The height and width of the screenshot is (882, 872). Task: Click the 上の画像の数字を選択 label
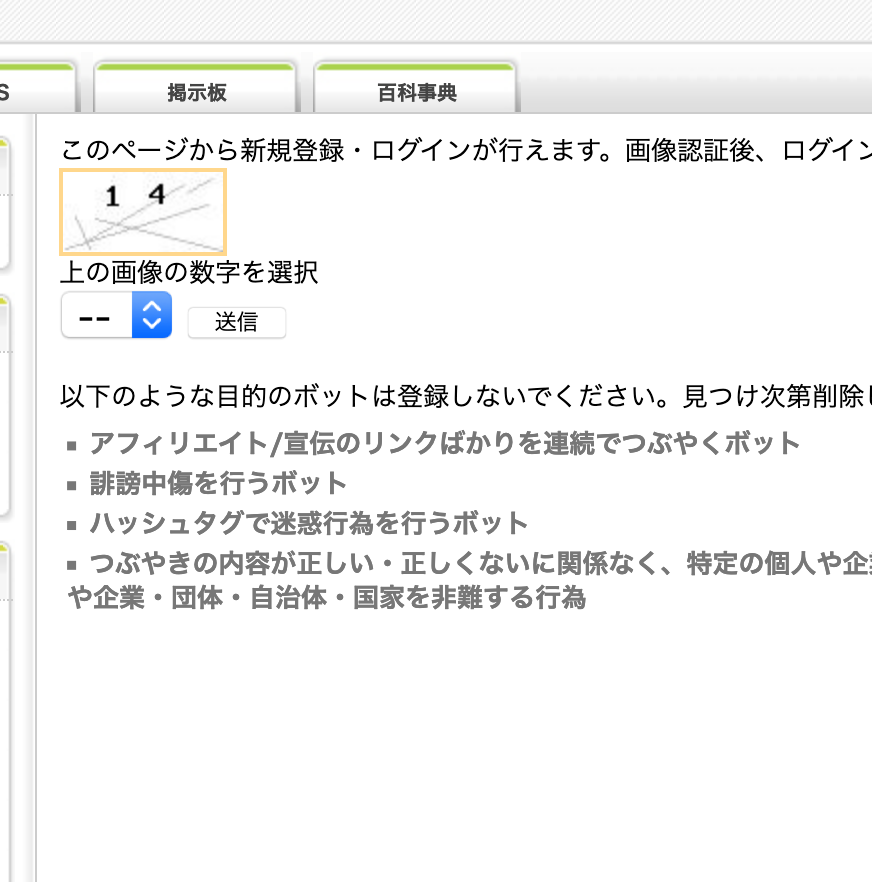[189, 272]
